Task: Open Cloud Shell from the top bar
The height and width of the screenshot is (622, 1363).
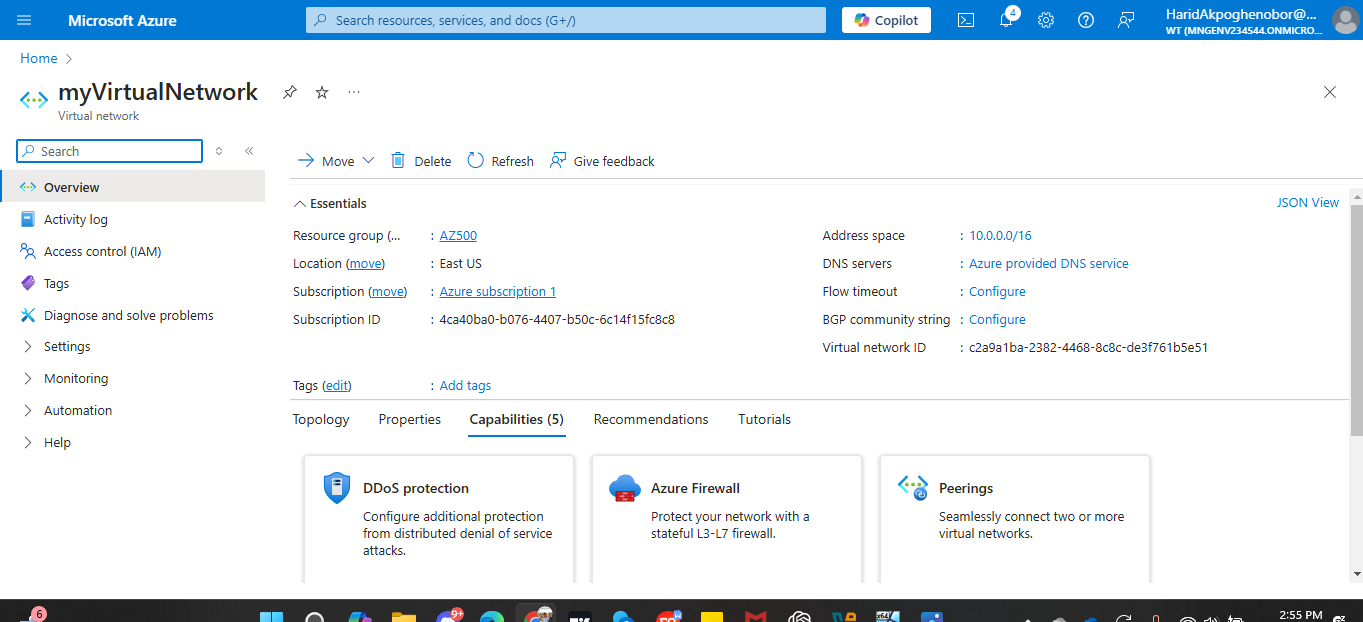Action: 965,19
